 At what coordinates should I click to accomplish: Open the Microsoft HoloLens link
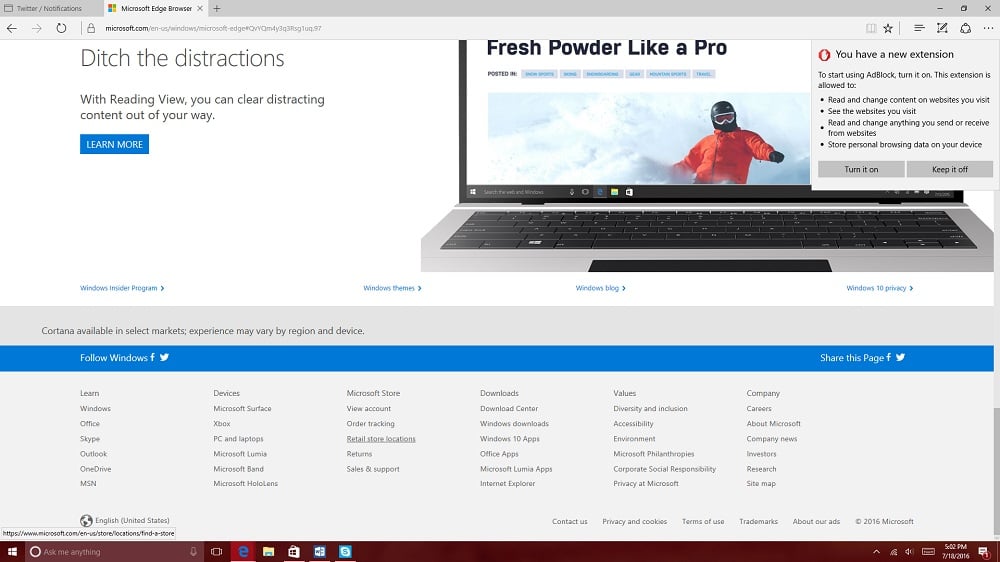click(x=246, y=484)
